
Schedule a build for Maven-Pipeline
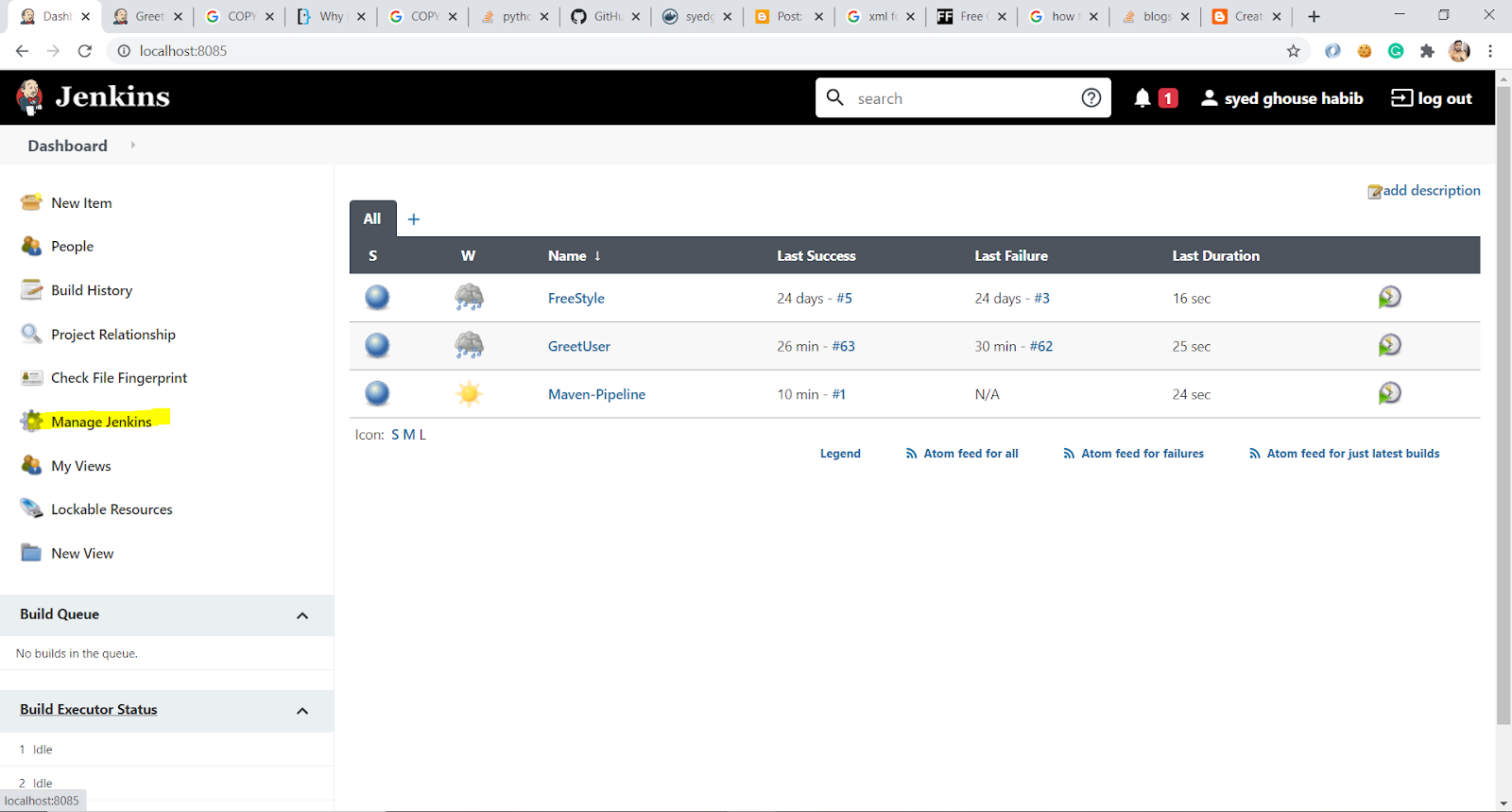(x=1389, y=393)
